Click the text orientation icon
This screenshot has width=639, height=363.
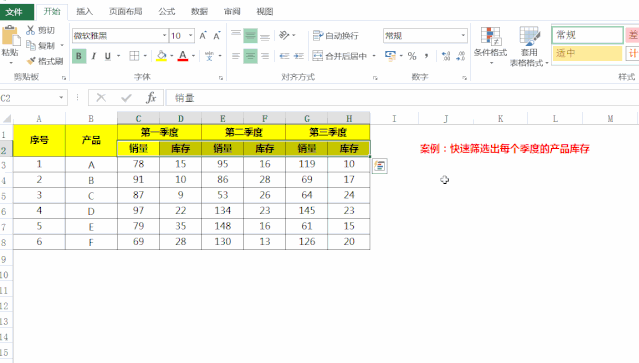[x=284, y=35]
